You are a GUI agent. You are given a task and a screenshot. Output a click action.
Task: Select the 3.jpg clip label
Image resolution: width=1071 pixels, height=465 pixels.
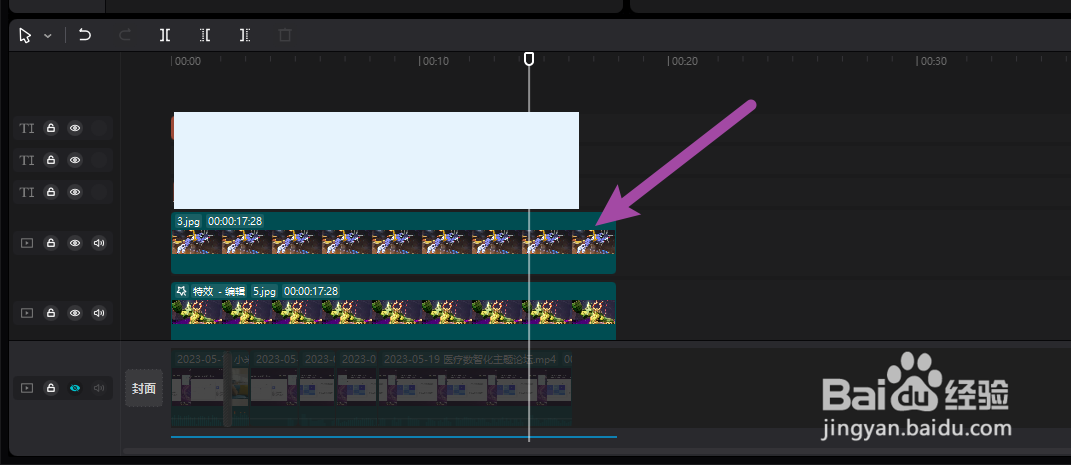point(189,221)
